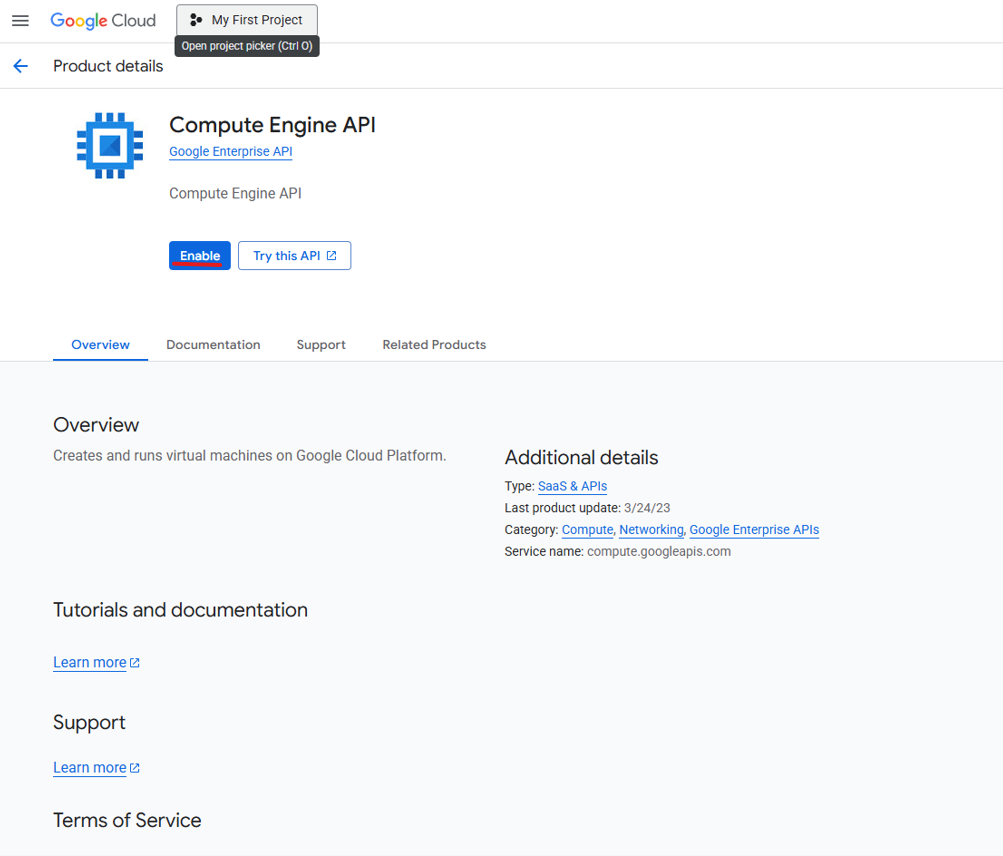Click the Product details header text
Viewport: 1003px width, 856px height.
[108, 66]
